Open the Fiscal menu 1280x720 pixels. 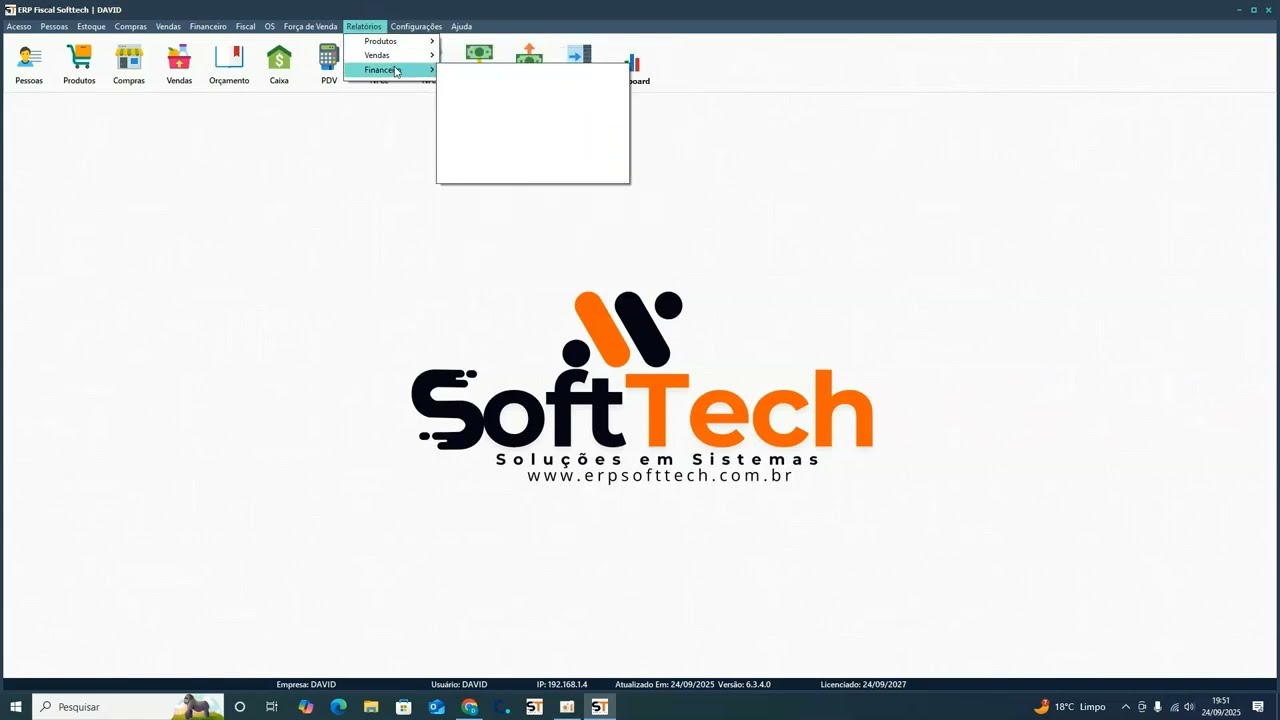[x=245, y=27]
